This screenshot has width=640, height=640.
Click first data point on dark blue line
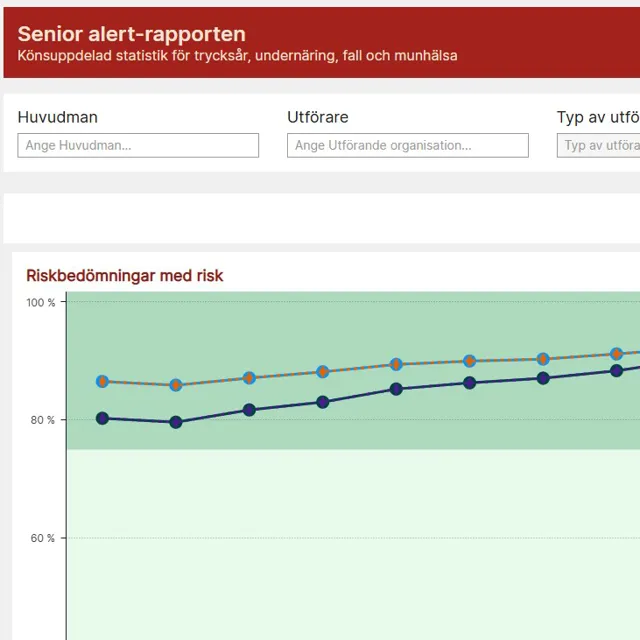pyautogui.click(x=102, y=418)
